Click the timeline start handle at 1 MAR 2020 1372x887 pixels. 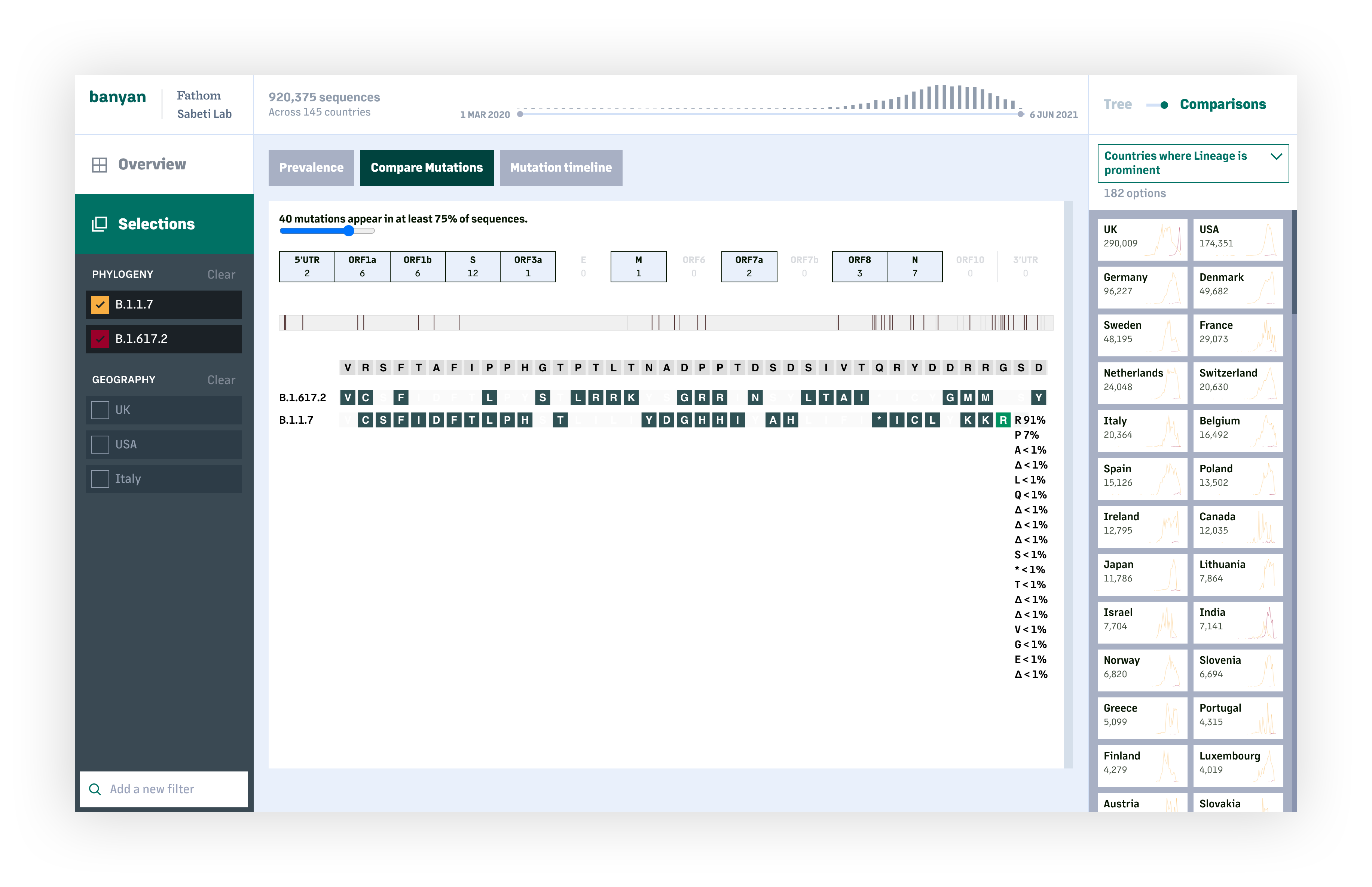520,114
